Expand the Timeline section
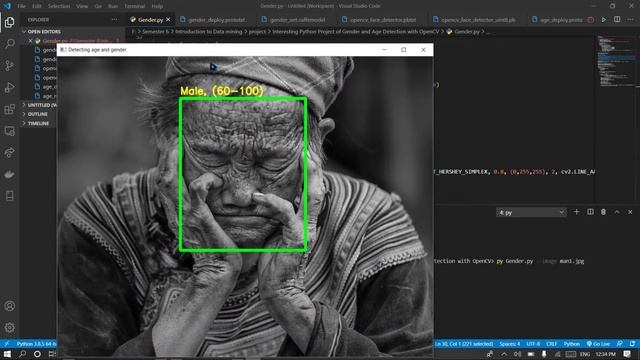The width and height of the screenshot is (640, 360). [x=38, y=123]
